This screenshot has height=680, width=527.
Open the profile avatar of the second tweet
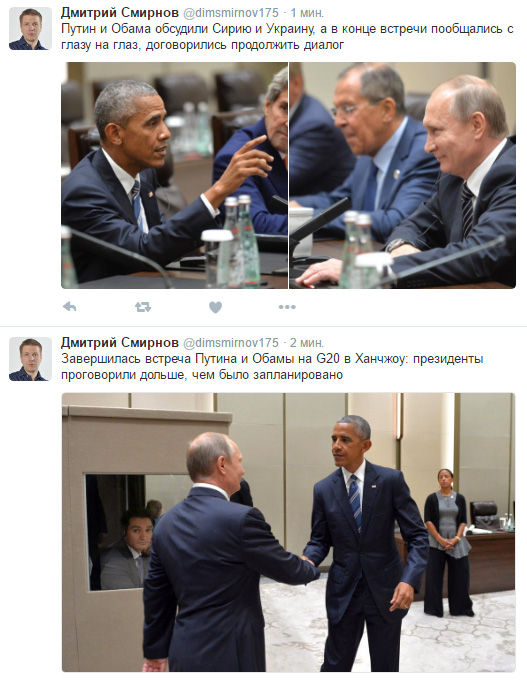click(x=30, y=359)
